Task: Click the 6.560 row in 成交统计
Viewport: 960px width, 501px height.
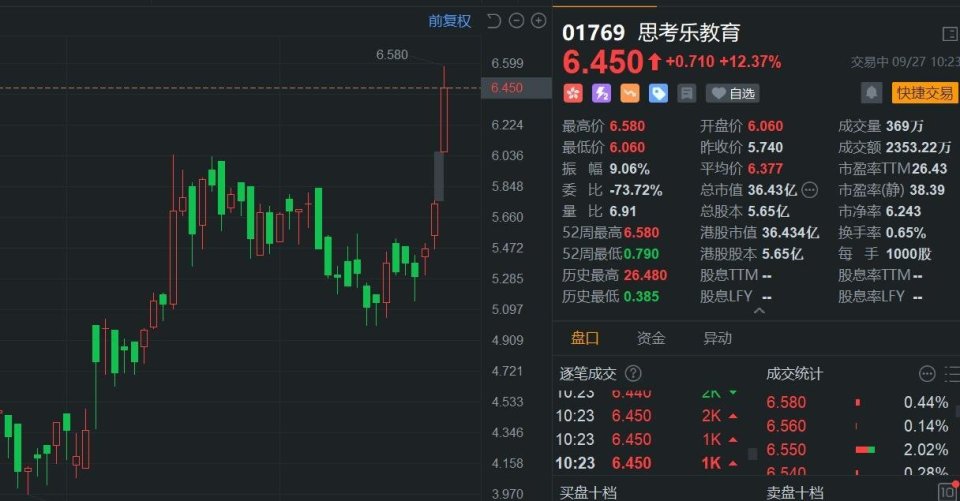Action: point(857,426)
